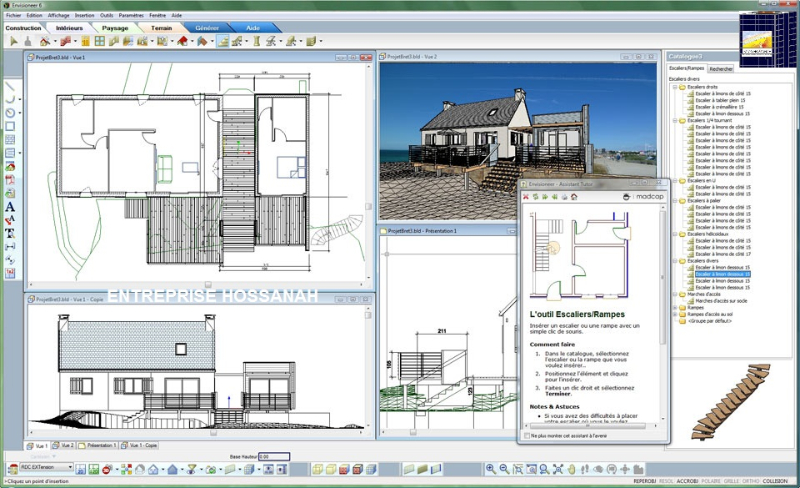Screen dimensions: 800x488
Task: Open the Rechercher tab in catalogue
Action: [x=721, y=68]
